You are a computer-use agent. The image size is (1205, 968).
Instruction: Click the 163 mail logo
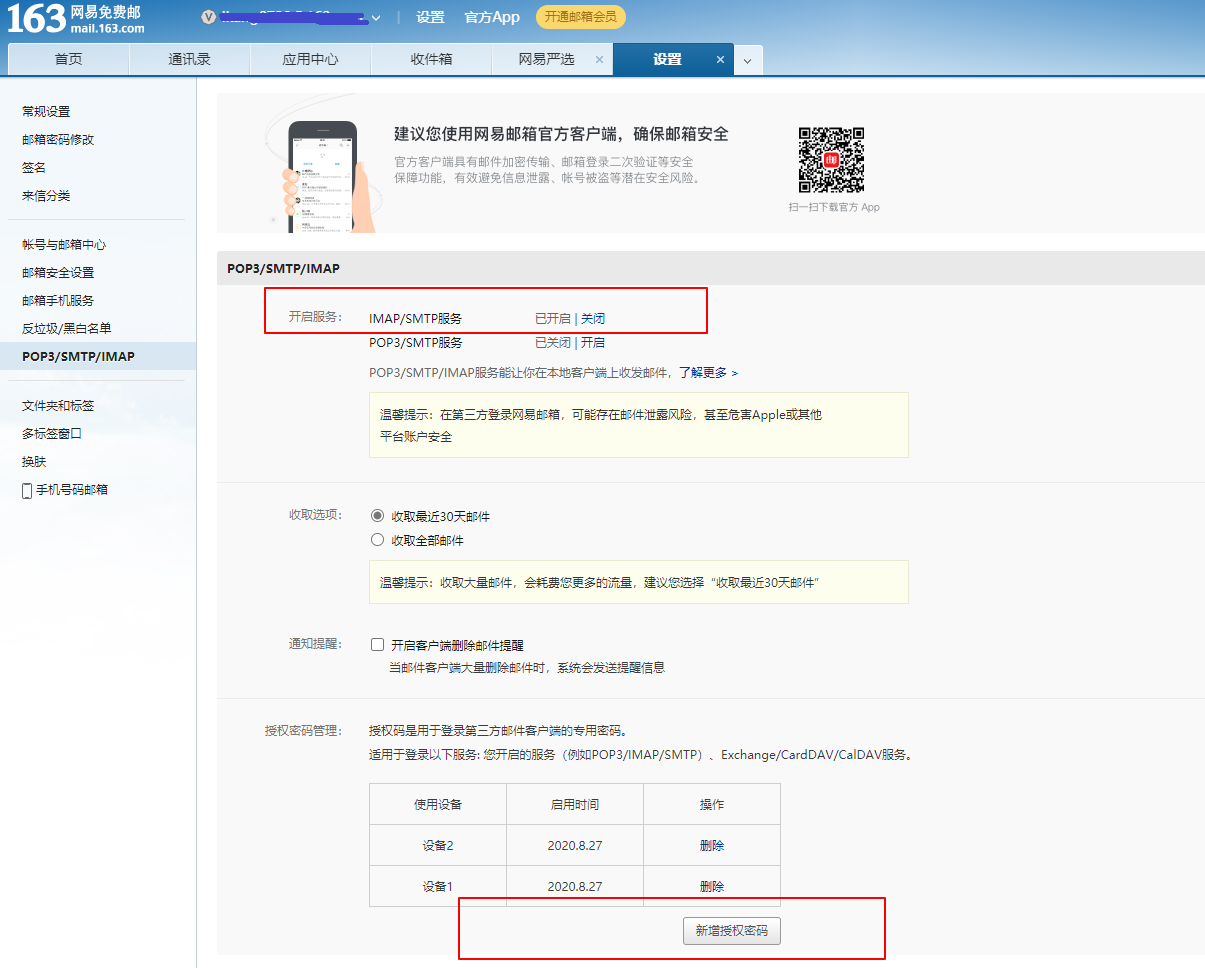point(75,18)
